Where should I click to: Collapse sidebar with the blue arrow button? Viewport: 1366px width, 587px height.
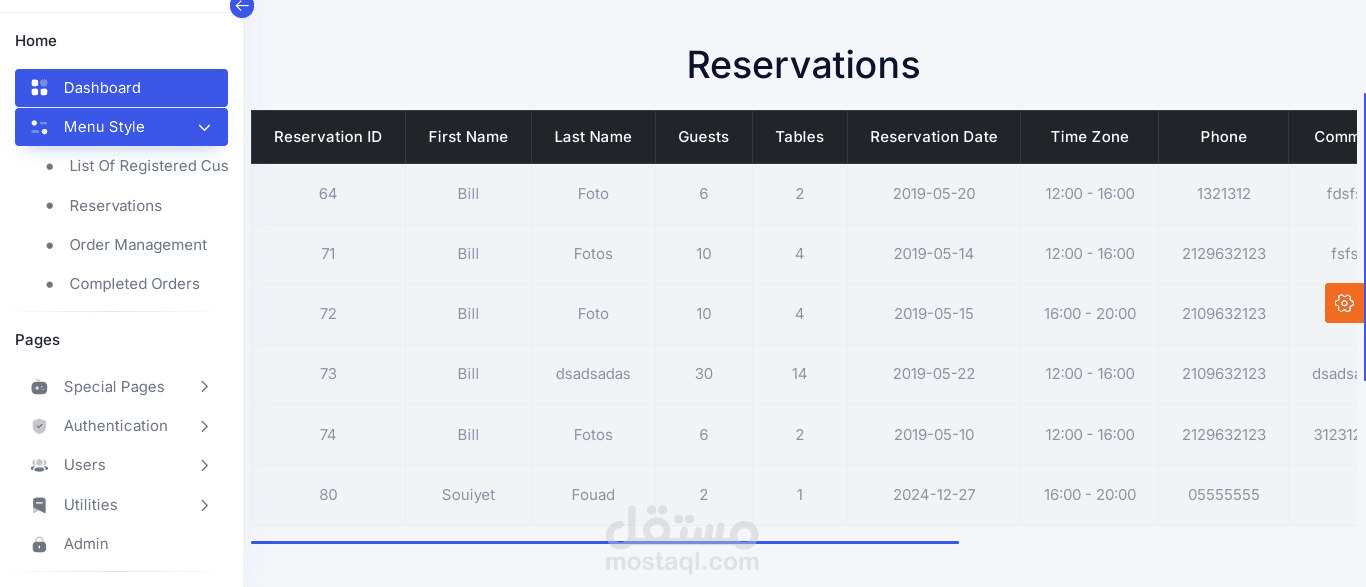(x=242, y=6)
